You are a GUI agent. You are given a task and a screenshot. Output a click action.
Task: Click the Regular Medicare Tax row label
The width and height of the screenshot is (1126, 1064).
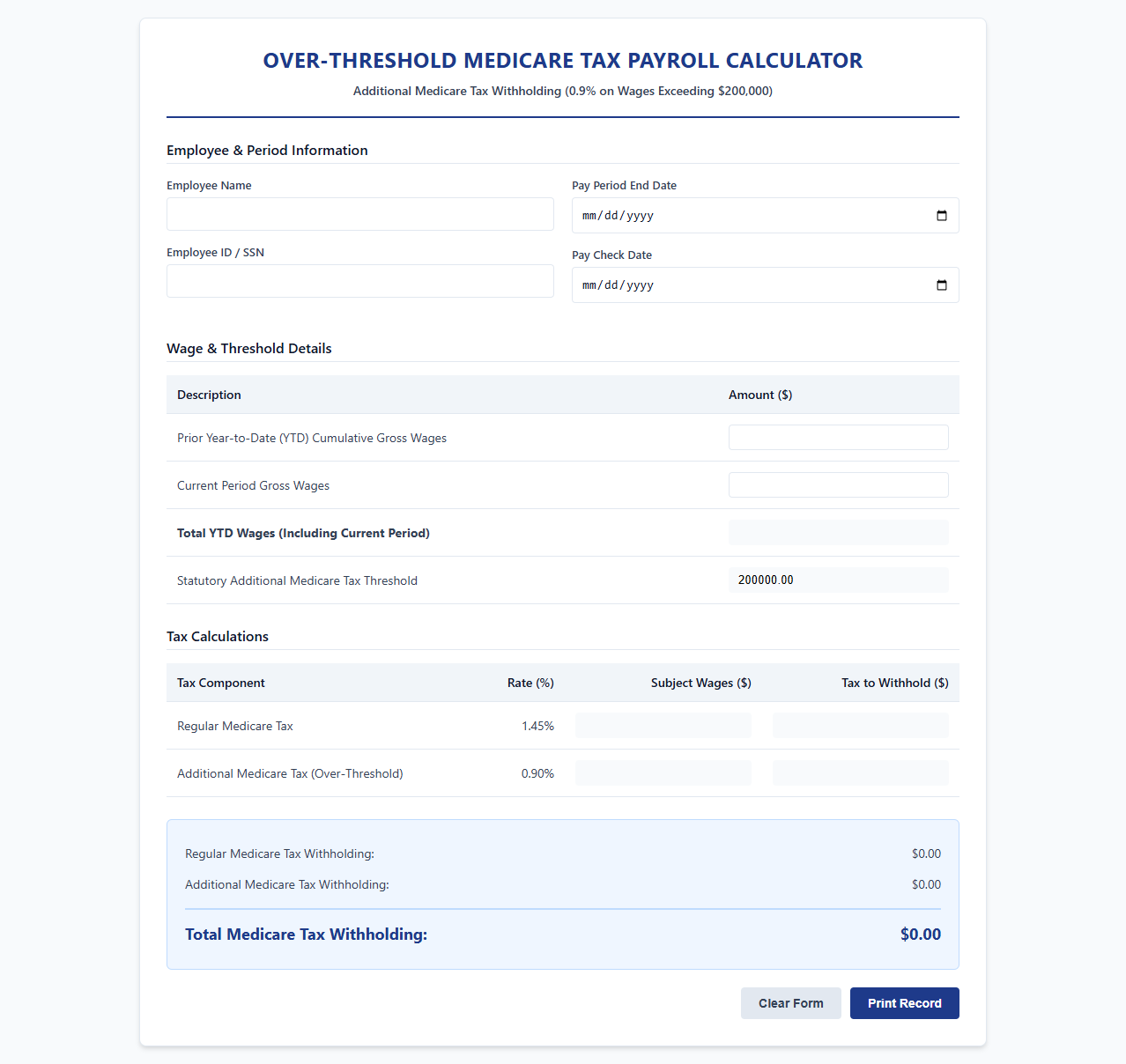pyautogui.click(x=235, y=726)
